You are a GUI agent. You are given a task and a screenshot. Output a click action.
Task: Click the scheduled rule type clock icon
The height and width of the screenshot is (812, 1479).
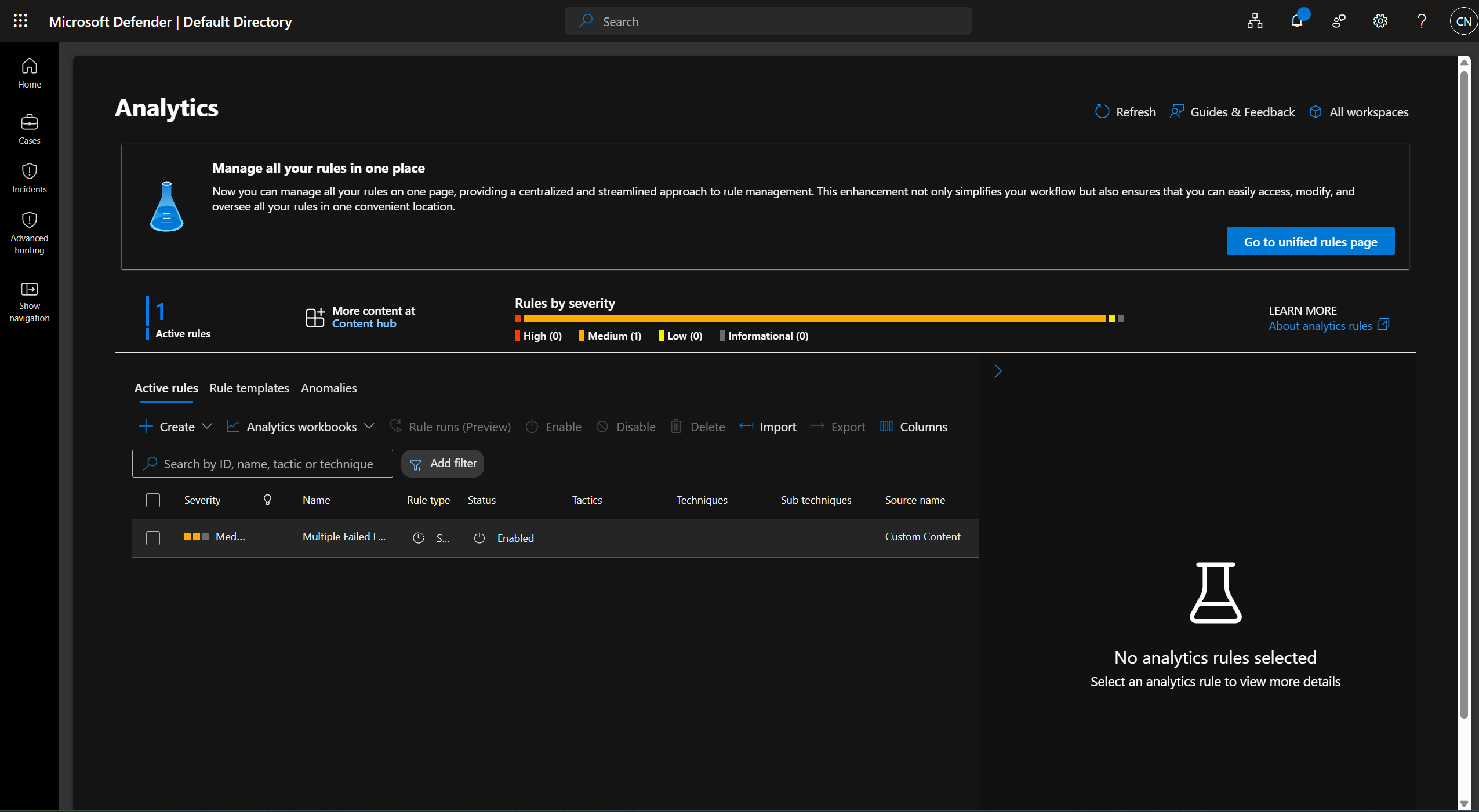coord(419,538)
